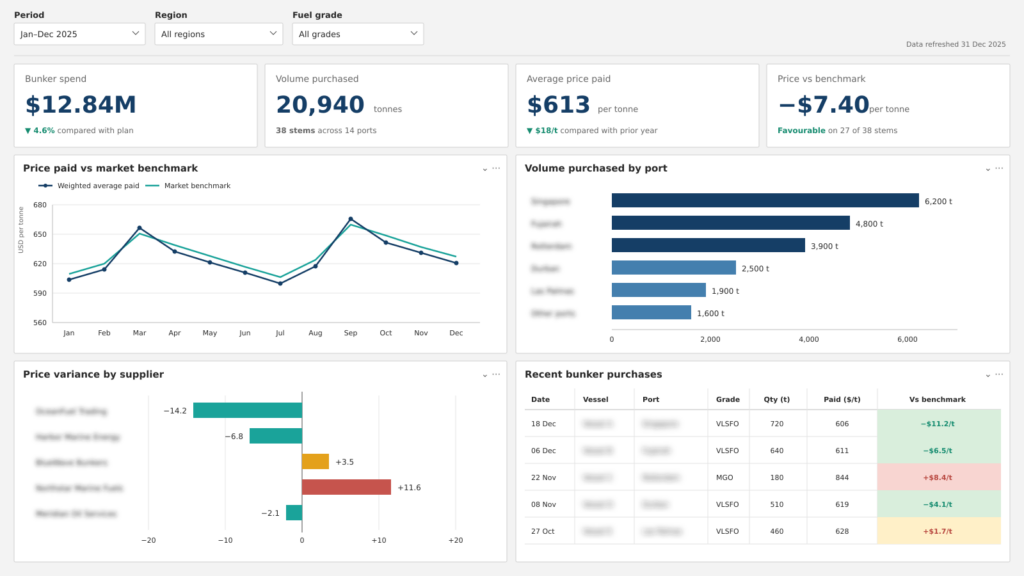The width and height of the screenshot is (1024, 576).
Task: Select the 1,600 t Other ports bar
Action: (x=651, y=313)
